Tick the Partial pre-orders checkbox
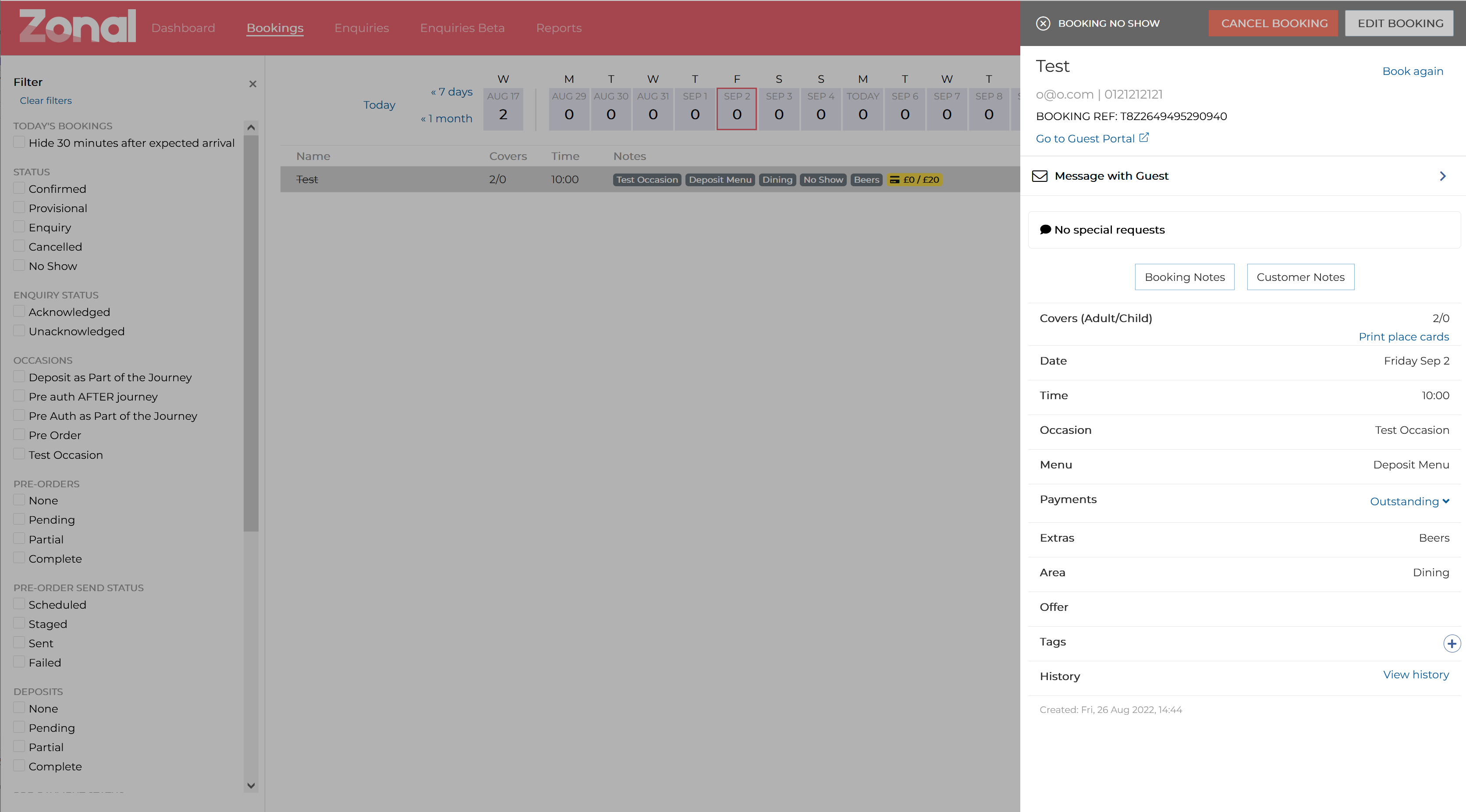Image resolution: width=1466 pixels, height=812 pixels. (19, 538)
